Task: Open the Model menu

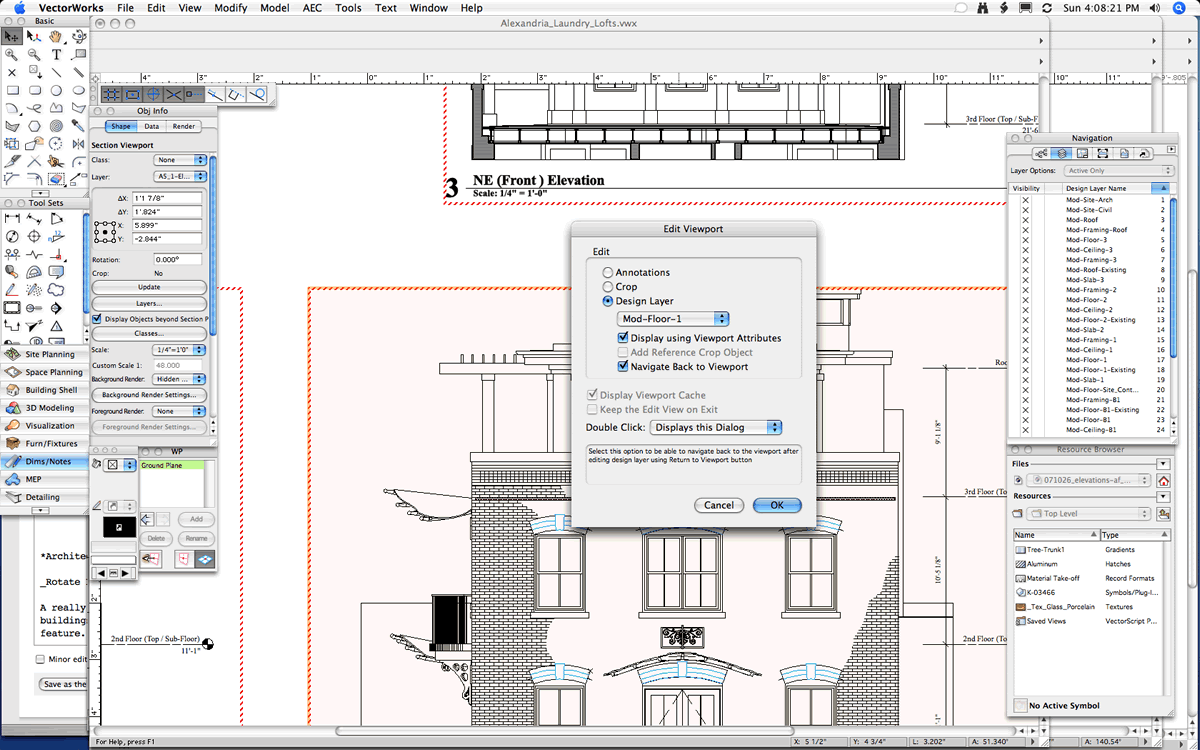Action: 275,7
